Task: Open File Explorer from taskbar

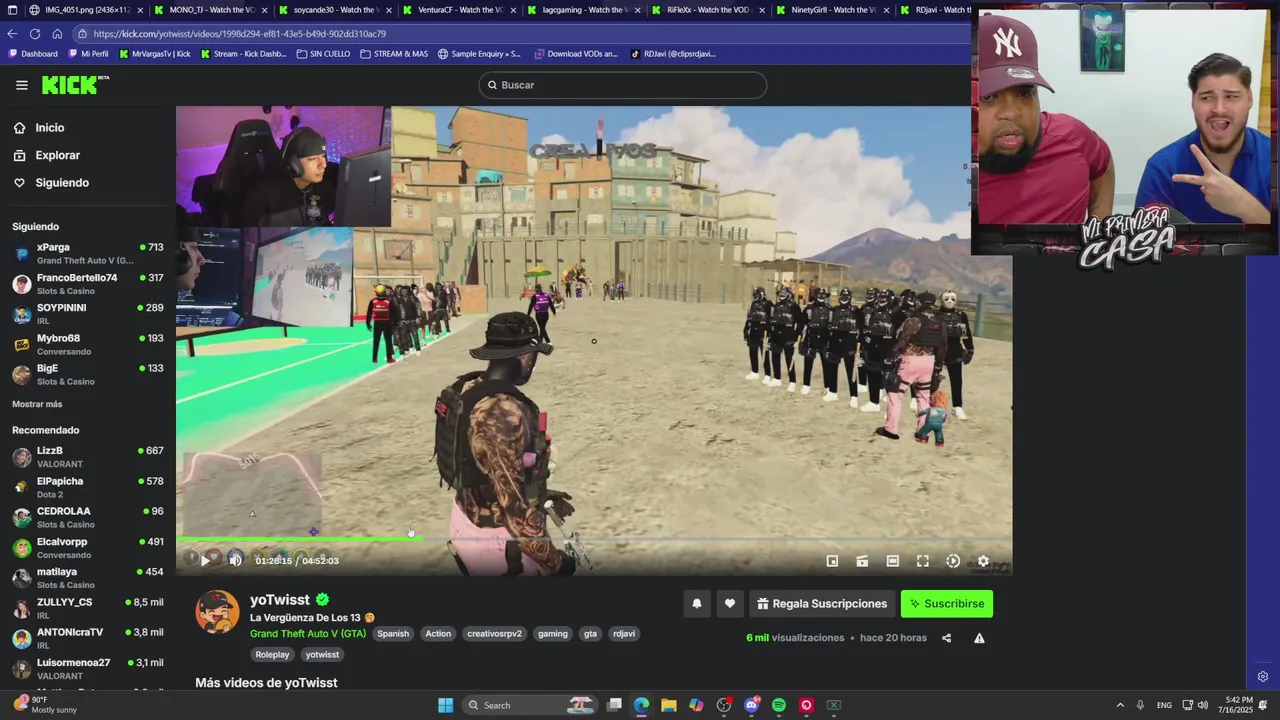Action: coord(668,705)
